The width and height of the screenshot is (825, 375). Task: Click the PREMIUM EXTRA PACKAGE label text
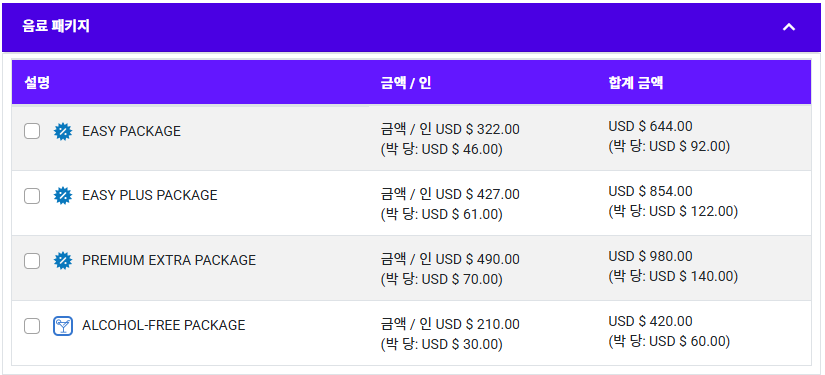click(169, 260)
